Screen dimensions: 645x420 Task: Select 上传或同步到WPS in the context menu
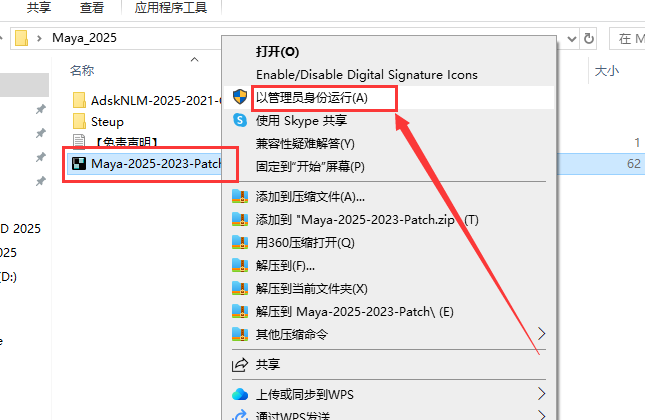click(304, 394)
